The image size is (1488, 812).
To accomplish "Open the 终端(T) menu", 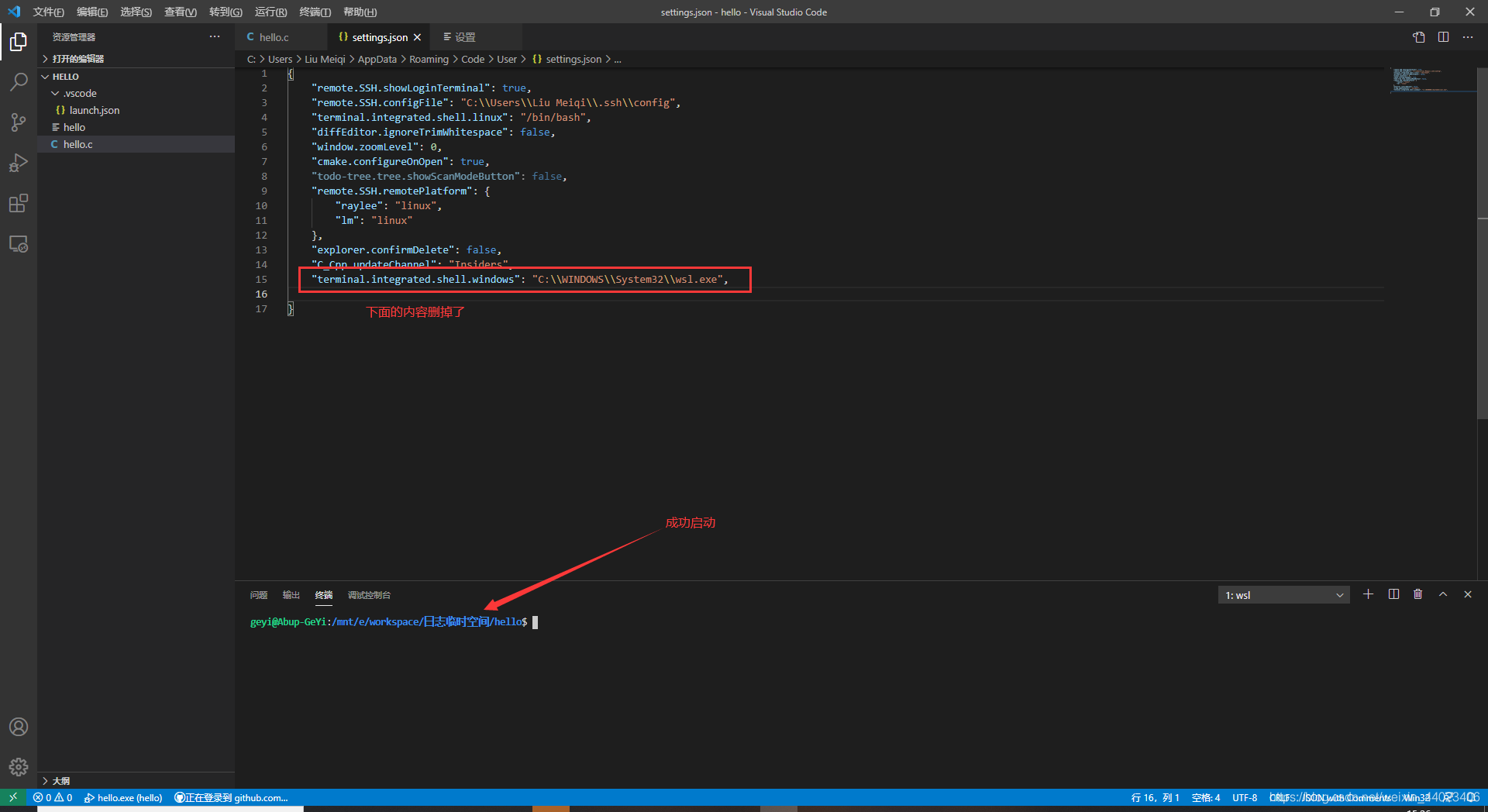I will pyautogui.click(x=314, y=12).
